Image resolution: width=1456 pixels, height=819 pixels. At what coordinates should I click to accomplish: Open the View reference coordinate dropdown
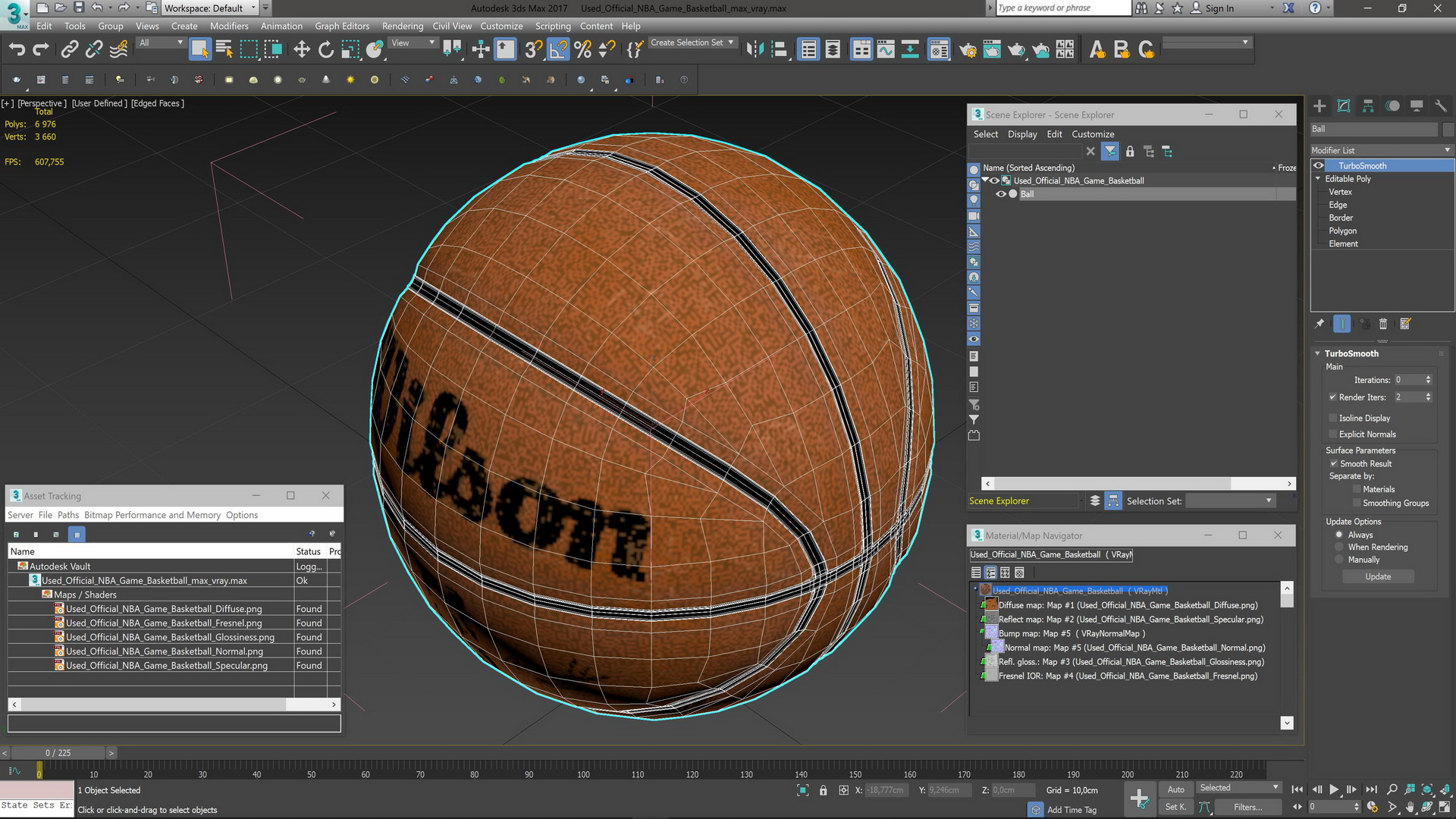pos(412,43)
